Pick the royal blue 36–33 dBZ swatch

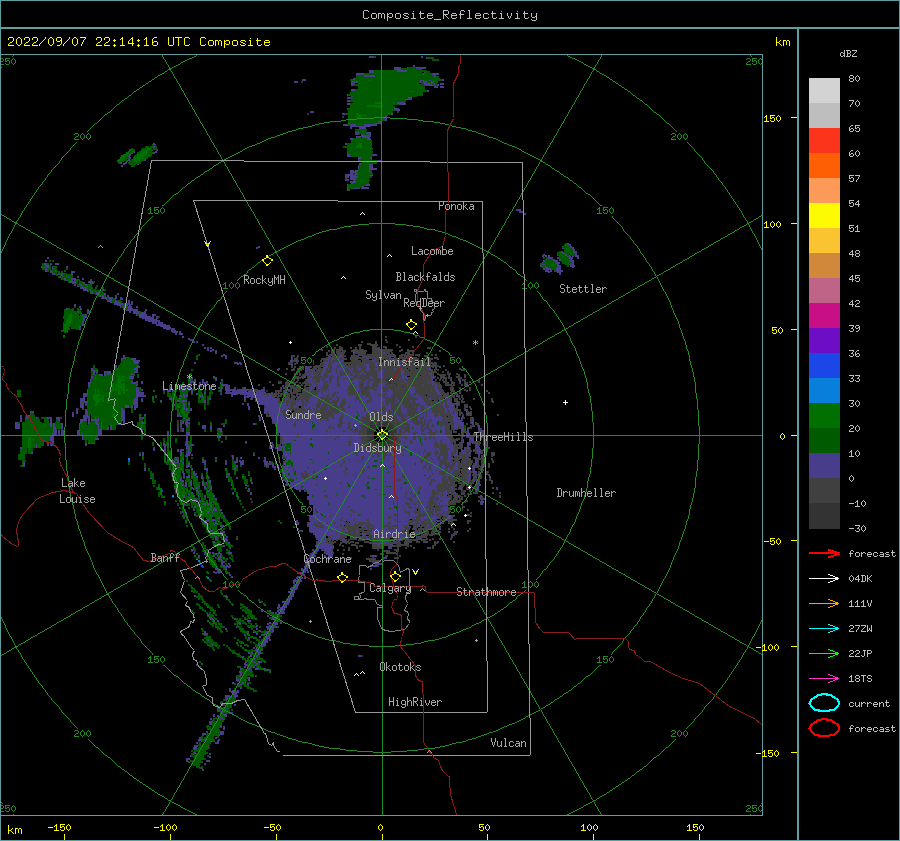[824, 366]
